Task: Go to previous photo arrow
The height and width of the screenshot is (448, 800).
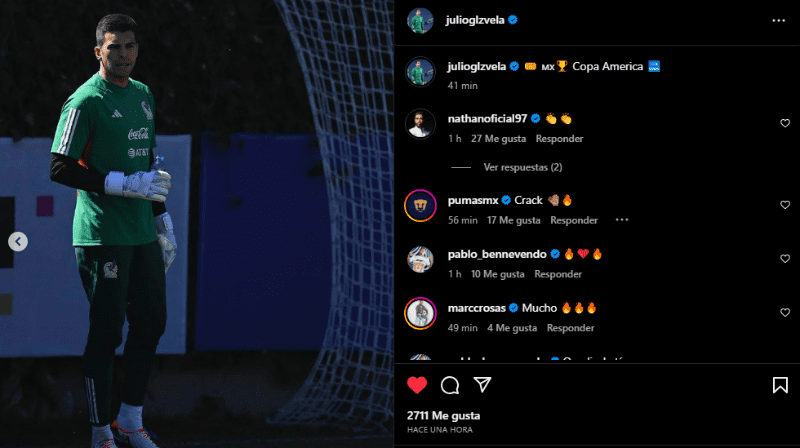Action: pos(18,241)
